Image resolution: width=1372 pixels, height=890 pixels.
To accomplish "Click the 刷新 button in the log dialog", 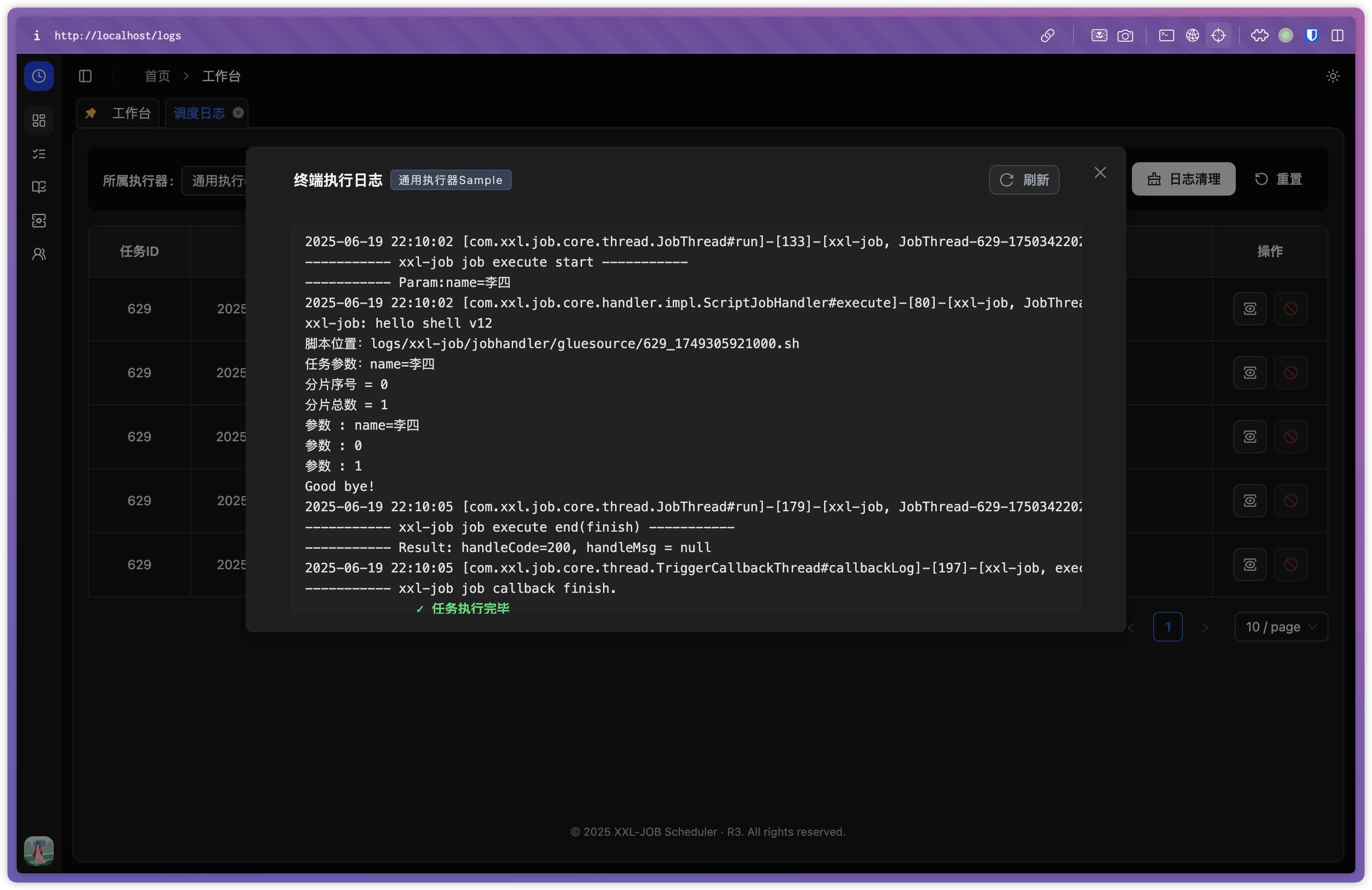I will coord(1024,180).
